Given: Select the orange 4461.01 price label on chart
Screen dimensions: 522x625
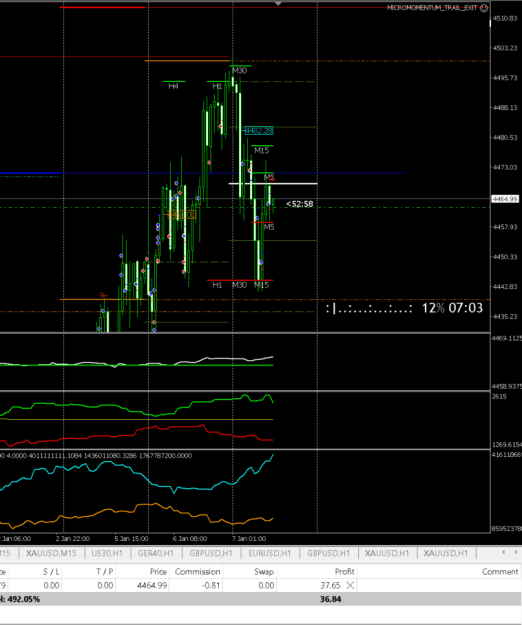Looking at the screenshot, I should tap(182, 215).
